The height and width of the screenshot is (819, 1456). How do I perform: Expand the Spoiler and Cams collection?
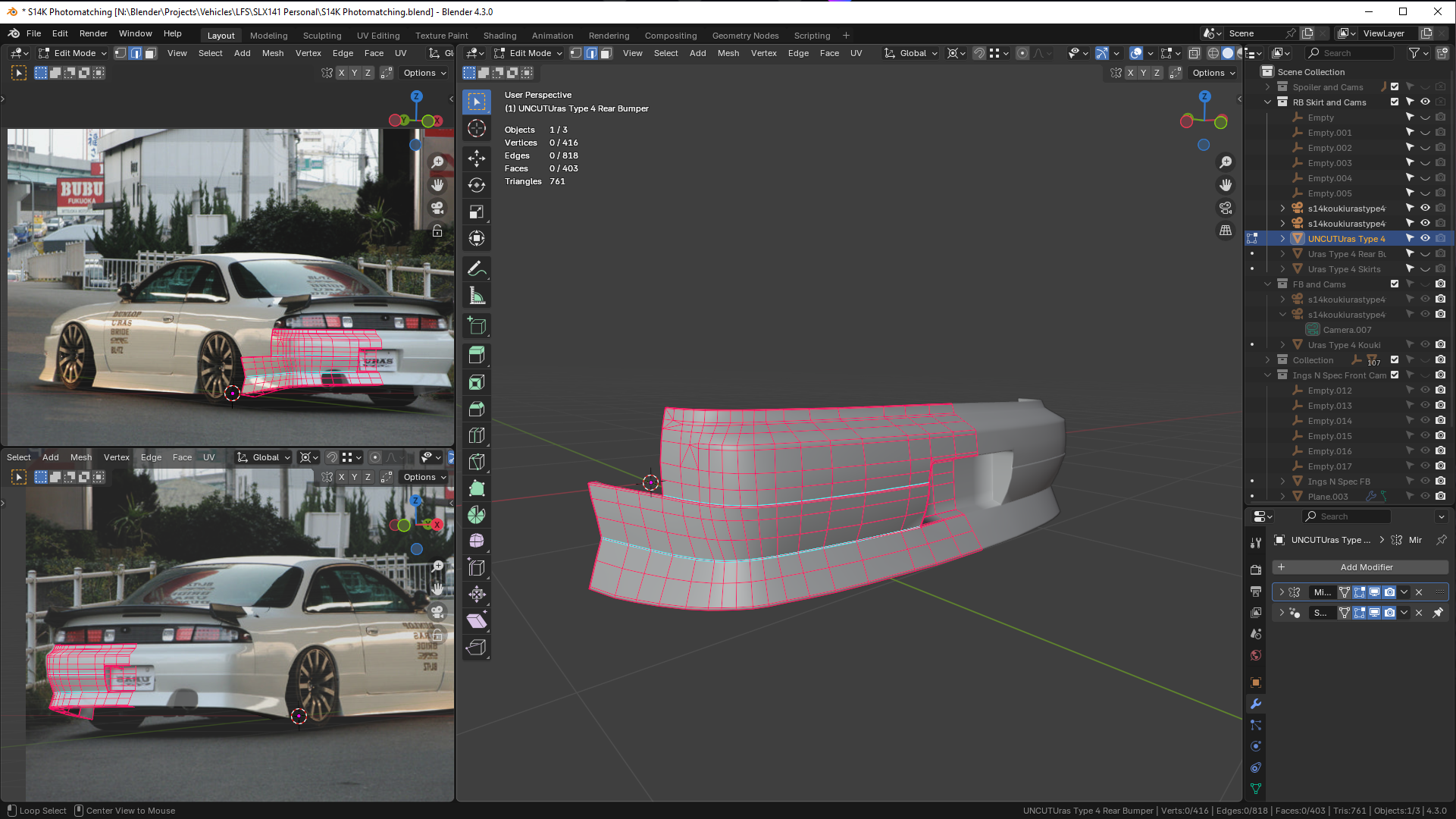(1267, 87)
